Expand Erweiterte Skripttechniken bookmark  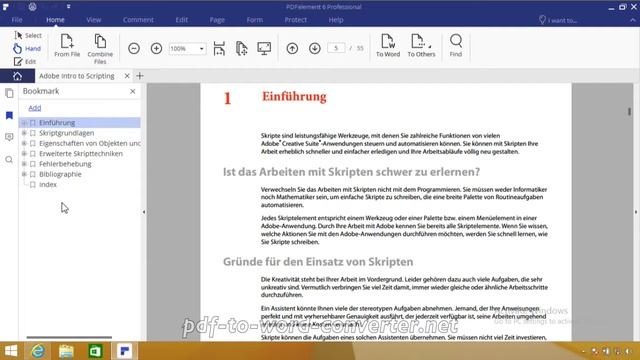(24, 153)
